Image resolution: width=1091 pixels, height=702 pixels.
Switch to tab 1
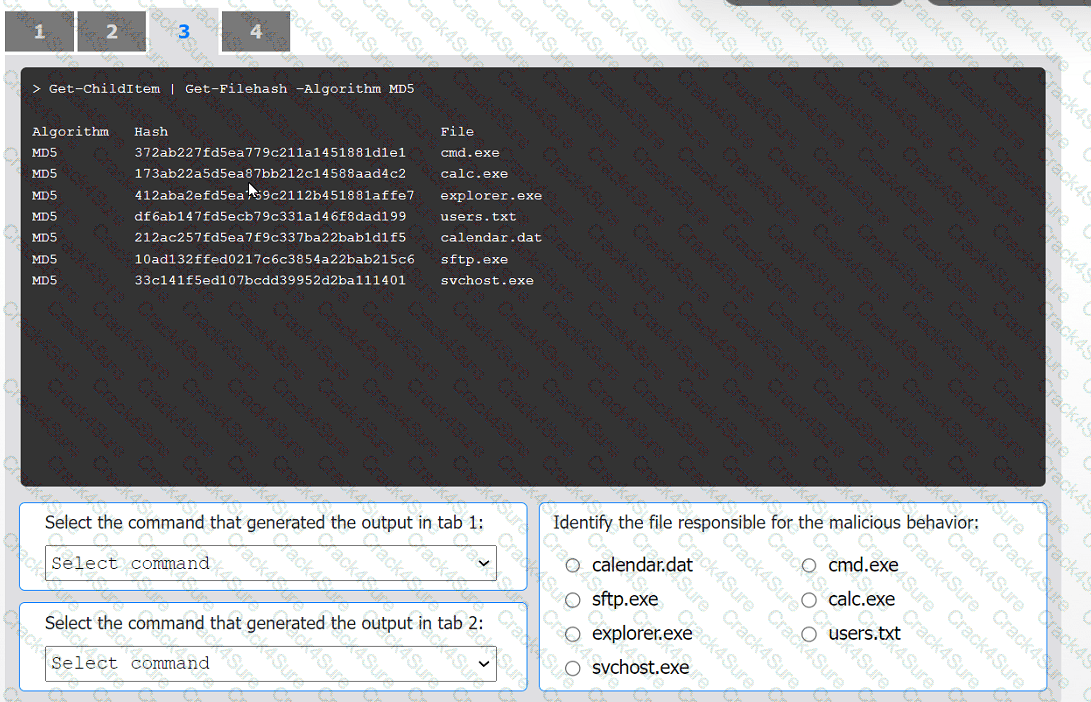pyautogui.click(x=39, y=30)
